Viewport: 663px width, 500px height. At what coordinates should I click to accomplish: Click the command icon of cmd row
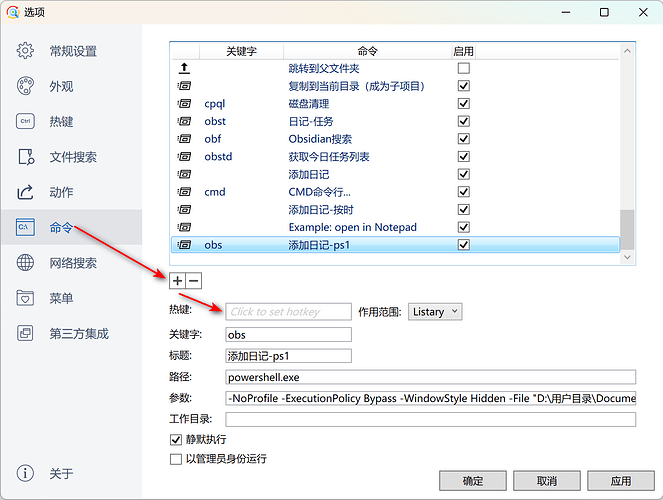click(184, 192)
